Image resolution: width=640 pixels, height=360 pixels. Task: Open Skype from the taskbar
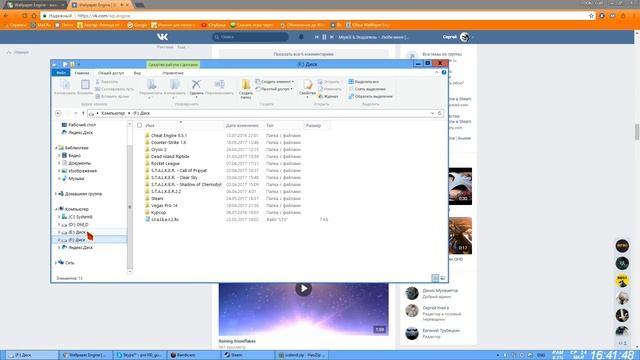[x=139, y=355]
